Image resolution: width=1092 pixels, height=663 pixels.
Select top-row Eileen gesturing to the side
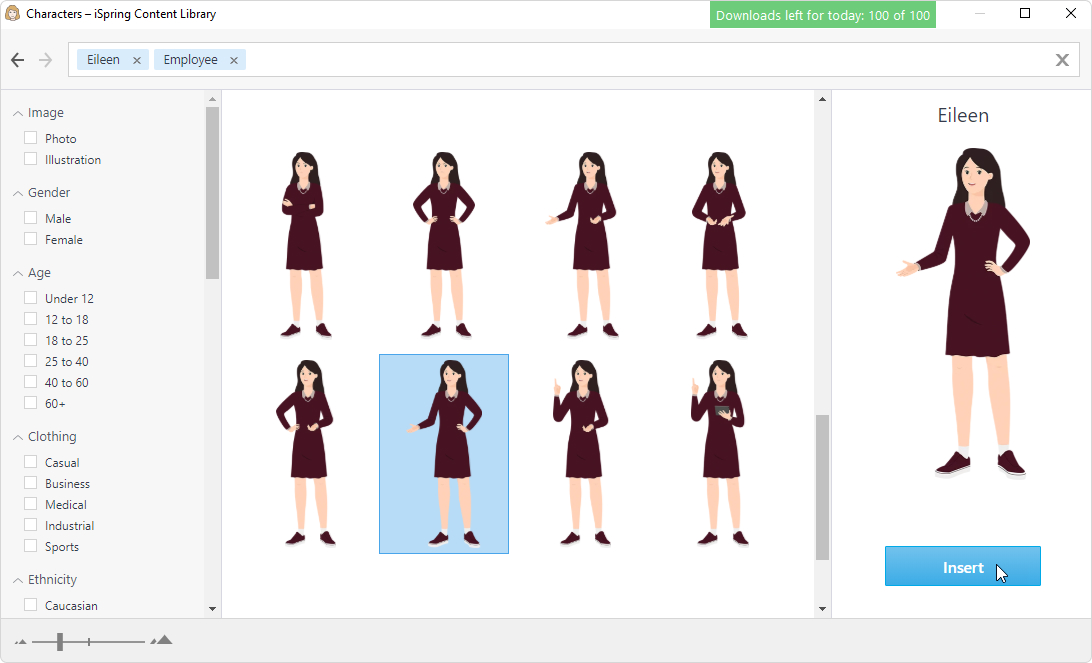pos(582,244)
